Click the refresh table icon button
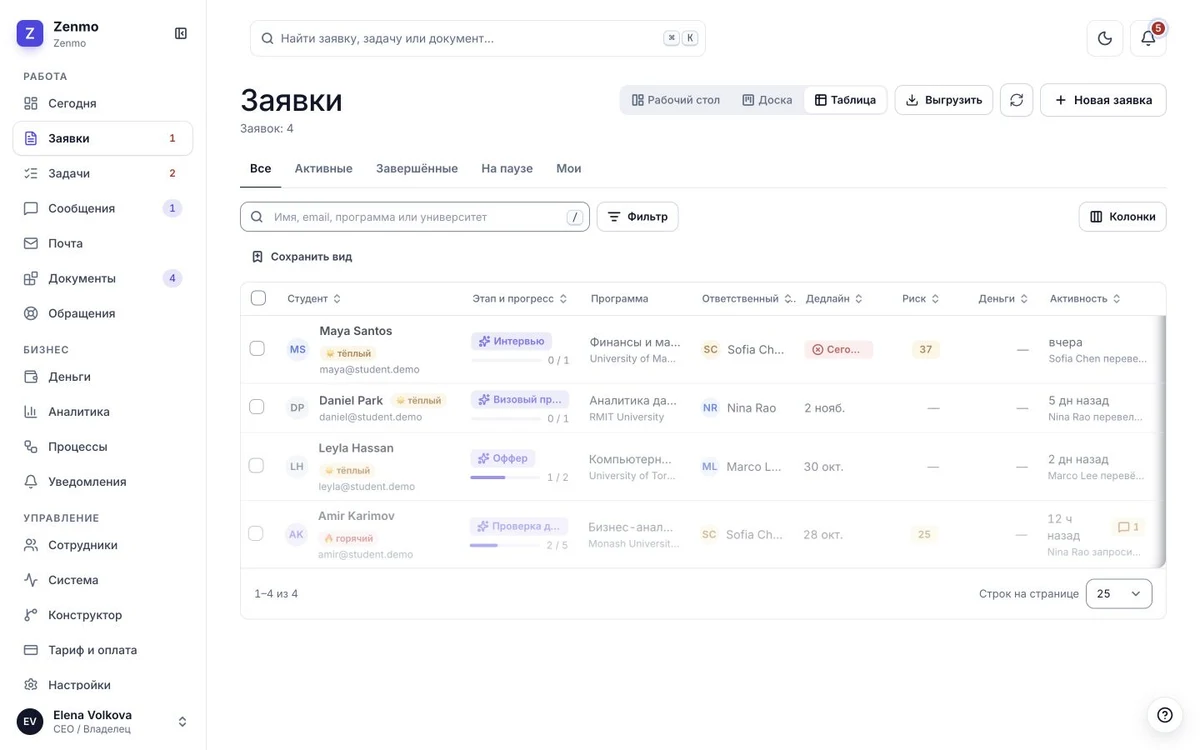This screenshot has width=1200, height=750. (x=1016, y=100)
